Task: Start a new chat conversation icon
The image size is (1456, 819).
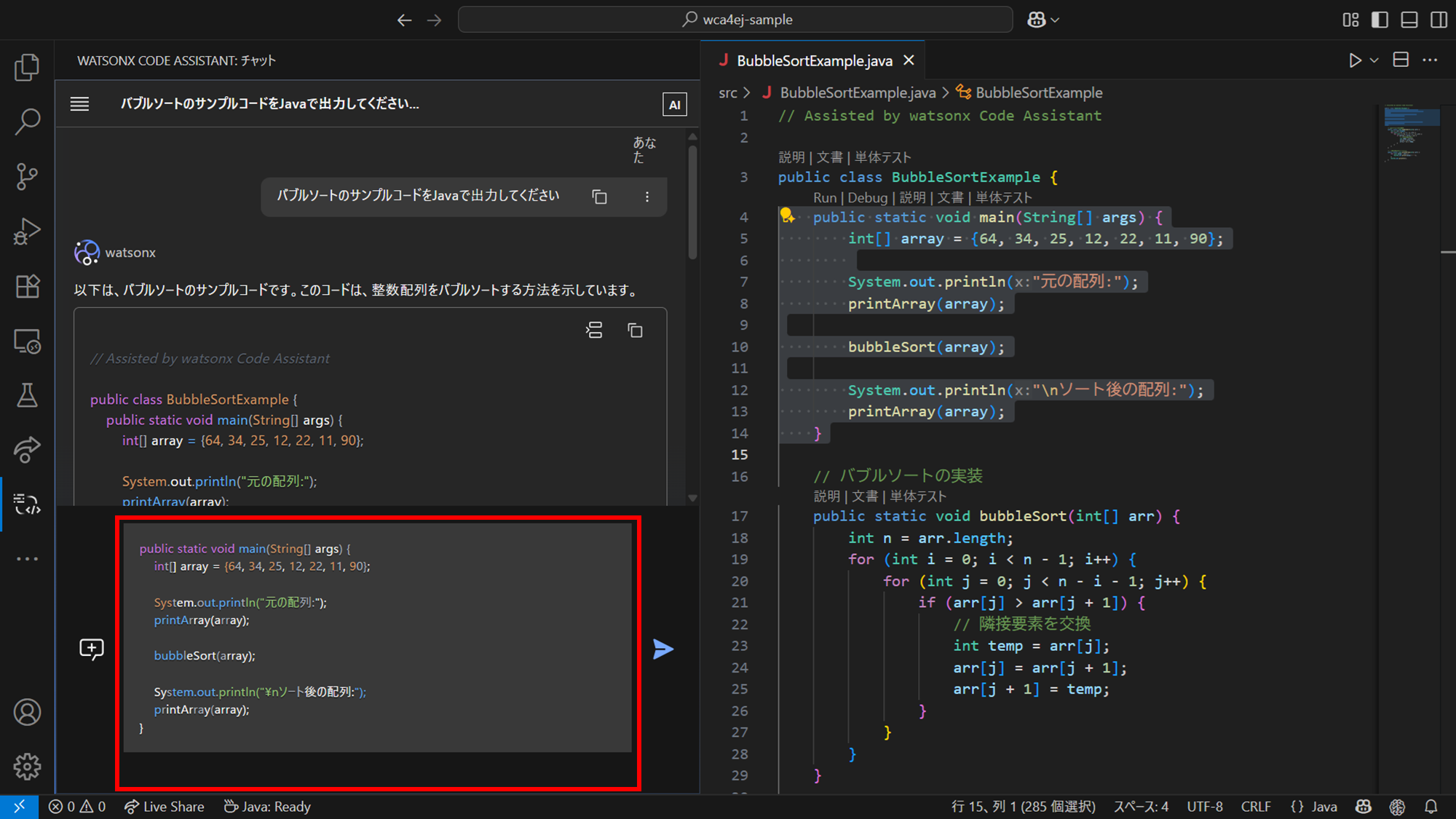Action: coord(92,649)
